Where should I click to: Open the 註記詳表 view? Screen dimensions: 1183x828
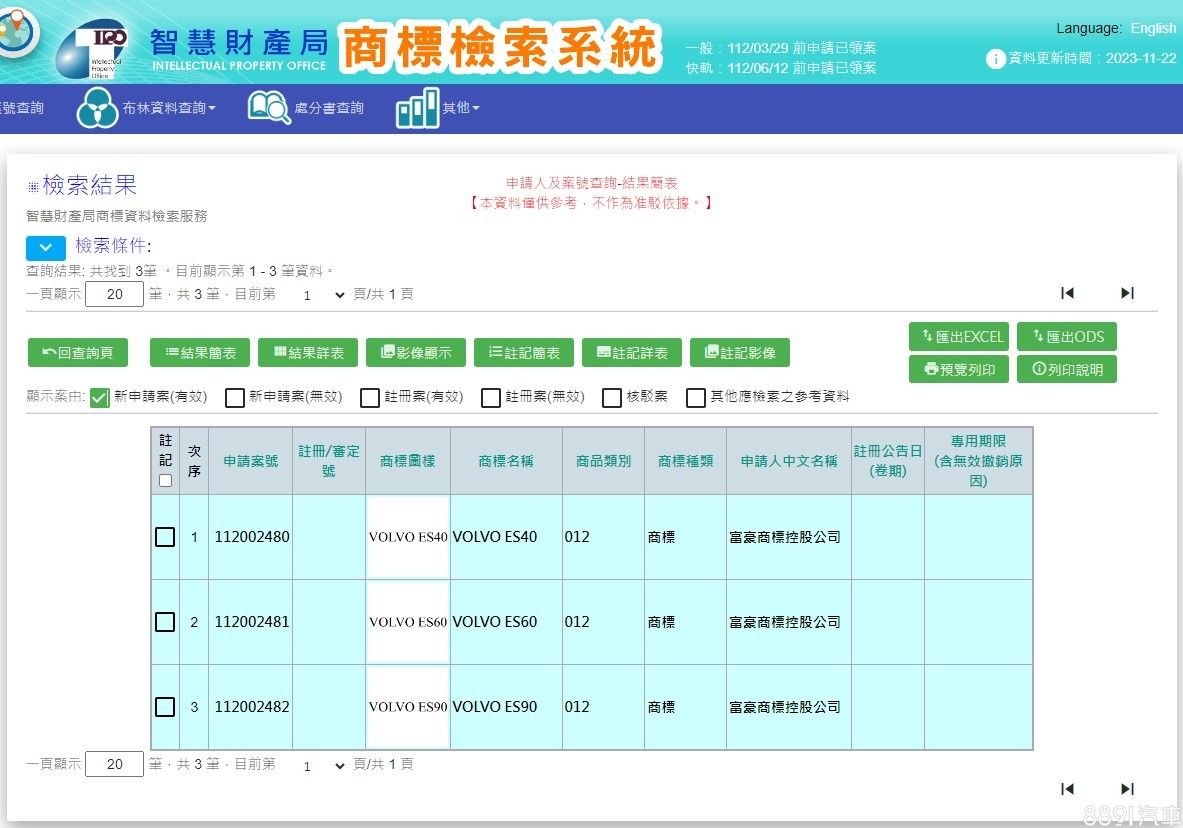631,352
